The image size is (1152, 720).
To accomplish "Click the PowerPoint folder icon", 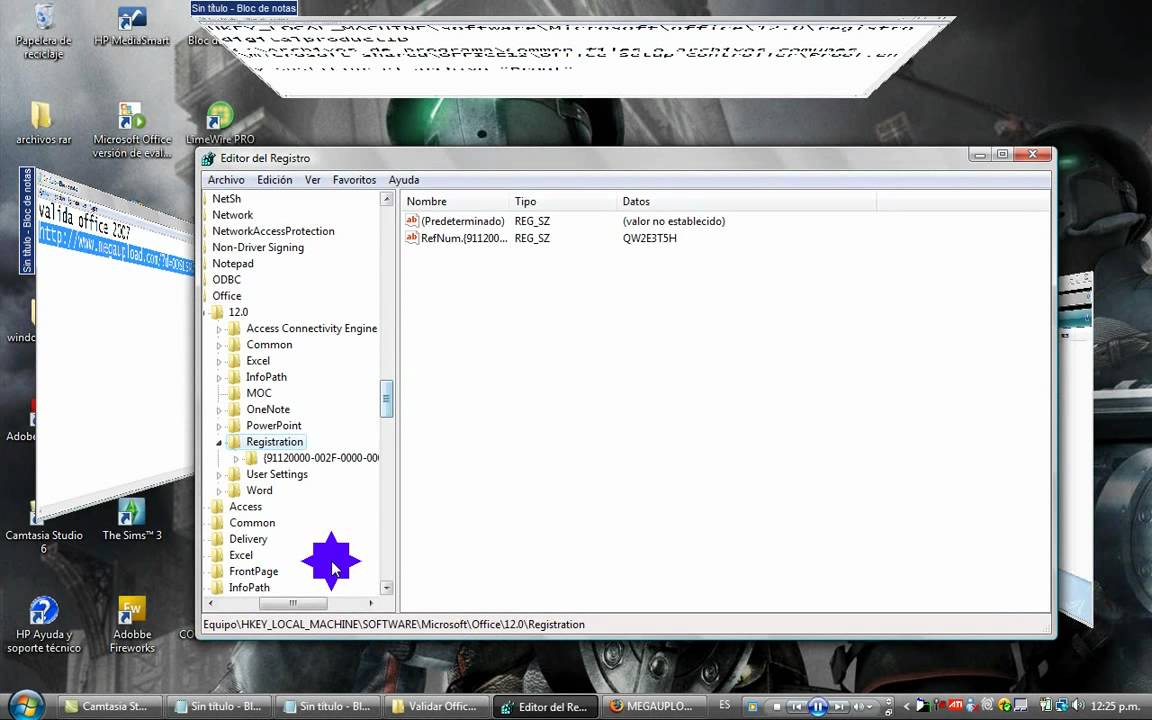I will click(234, 425).
